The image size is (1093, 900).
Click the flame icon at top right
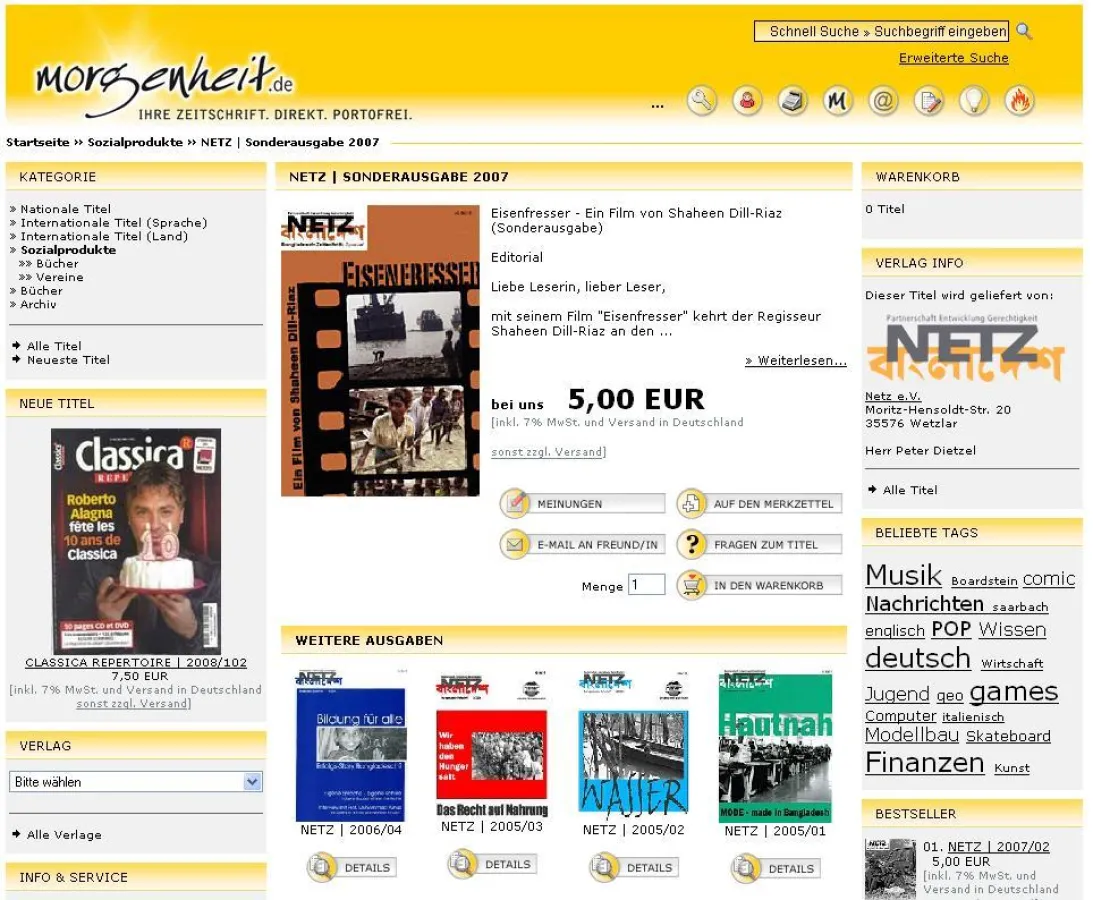1020,100
